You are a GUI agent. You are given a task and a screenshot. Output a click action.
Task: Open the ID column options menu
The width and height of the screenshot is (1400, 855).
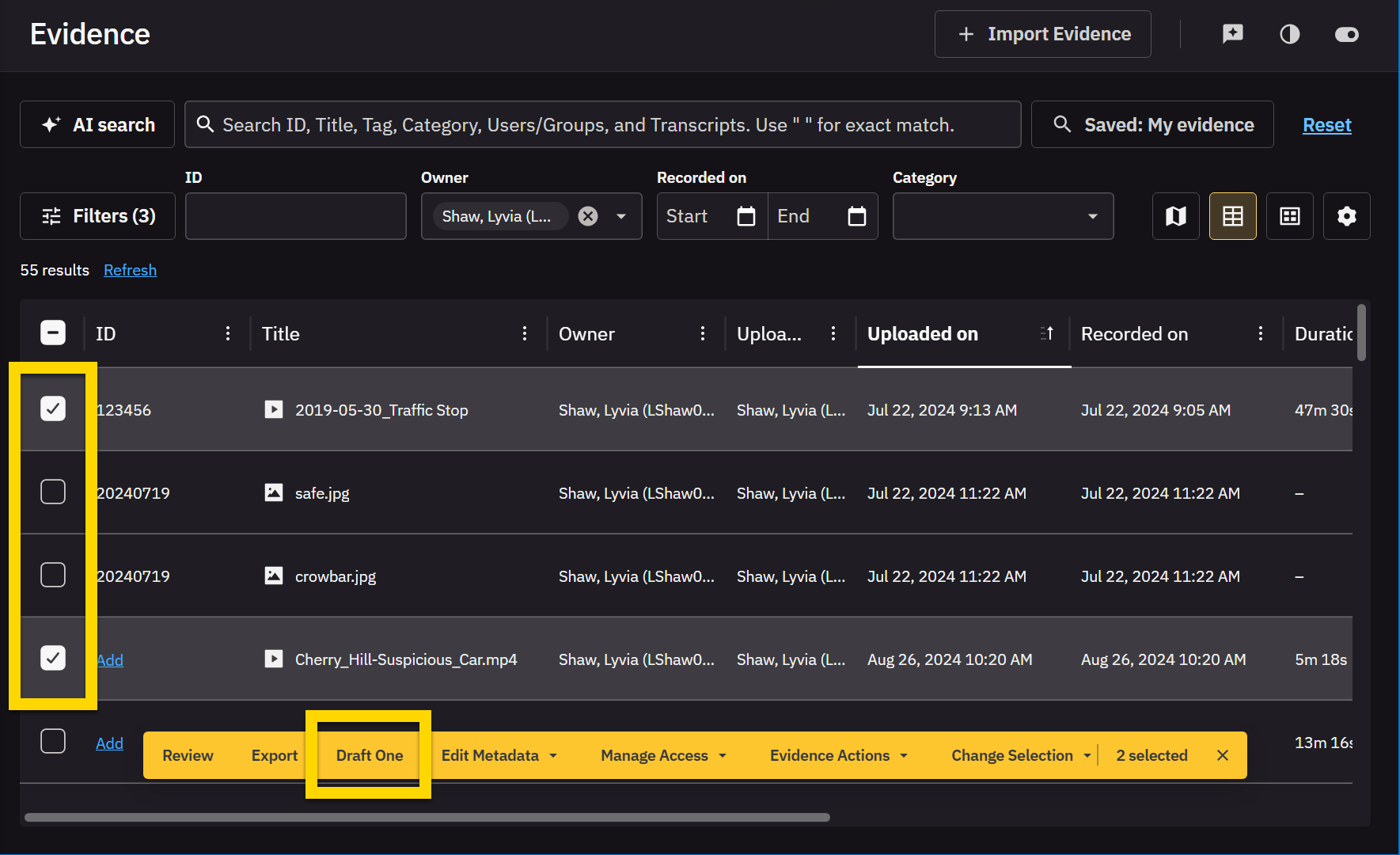coord(227,334)
